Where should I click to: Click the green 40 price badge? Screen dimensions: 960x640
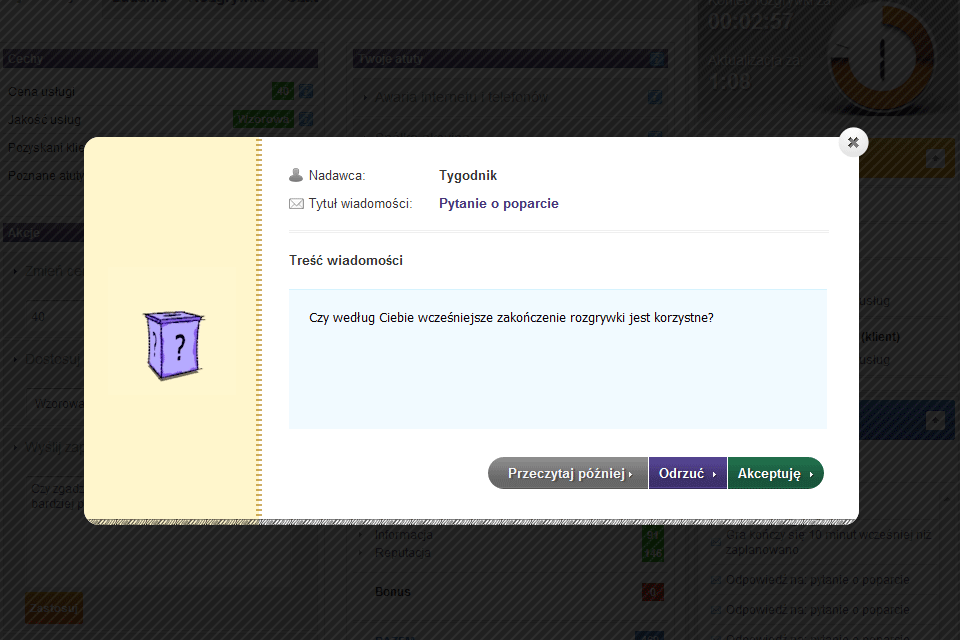(x=283, y=91)
